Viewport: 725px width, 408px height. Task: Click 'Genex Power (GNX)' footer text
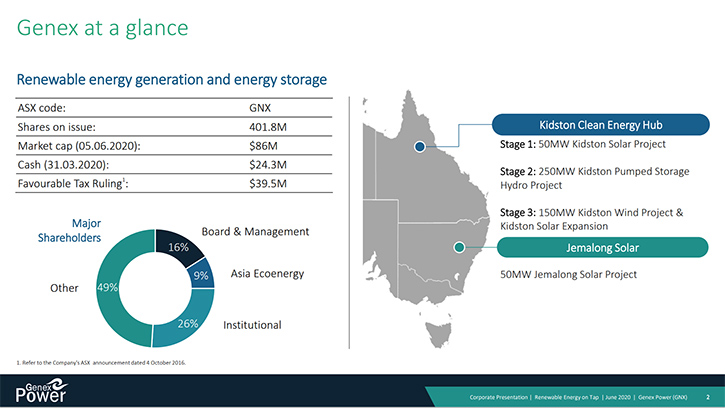tap(663, 397)
